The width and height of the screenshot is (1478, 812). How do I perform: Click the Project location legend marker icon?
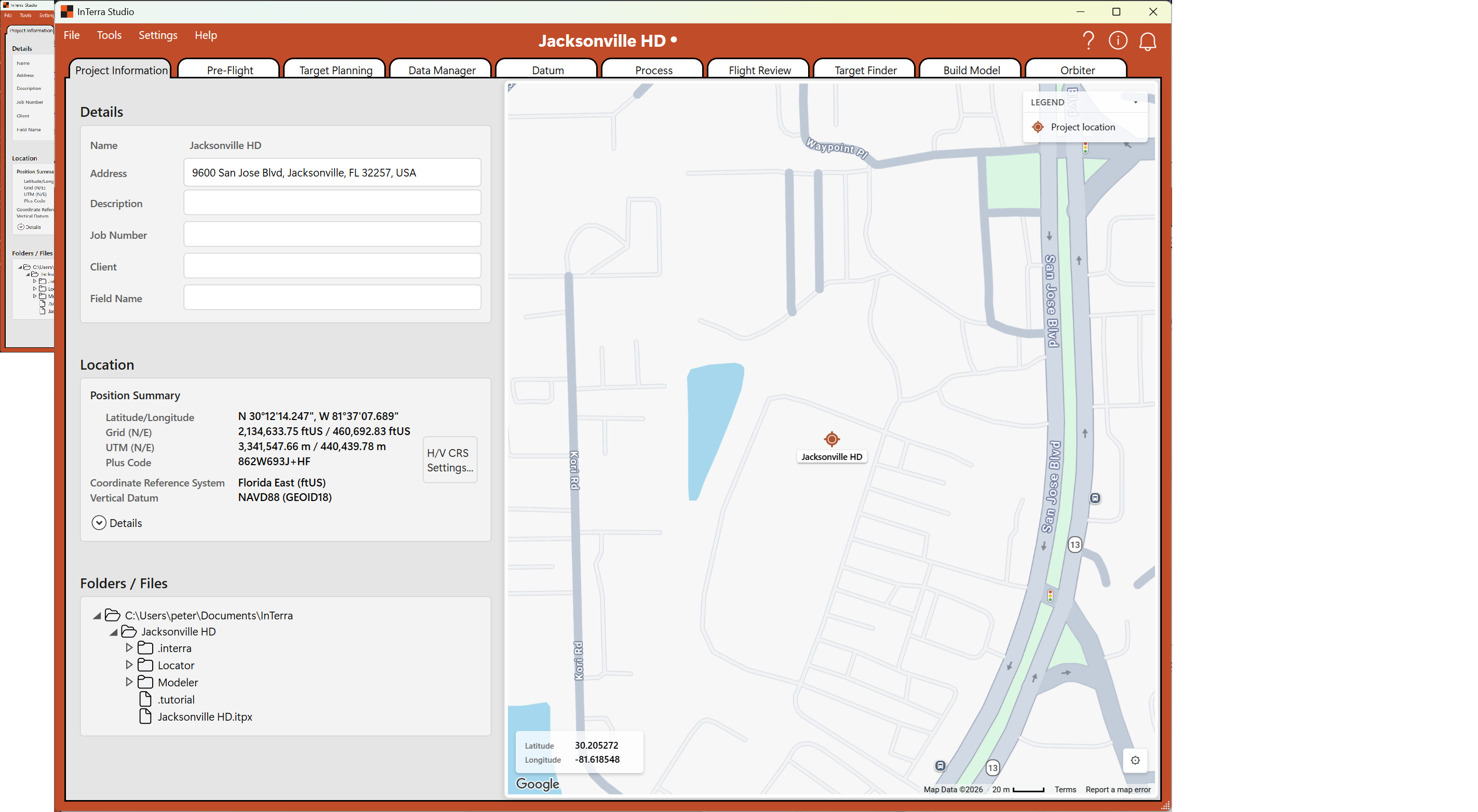[1038, 127]
